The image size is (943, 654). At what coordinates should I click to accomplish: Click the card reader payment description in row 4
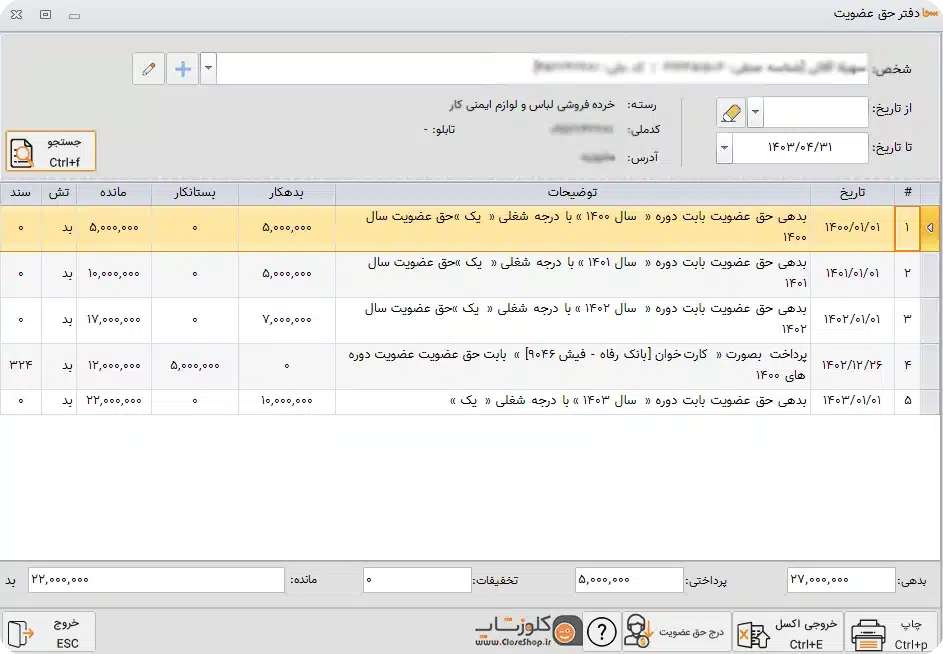pyautogui.click(x=573, y=366)
